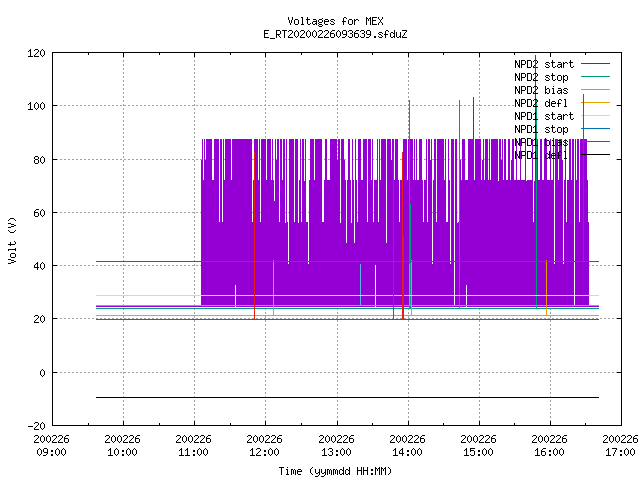Click the black flat line near -10 V

point(347,397)
